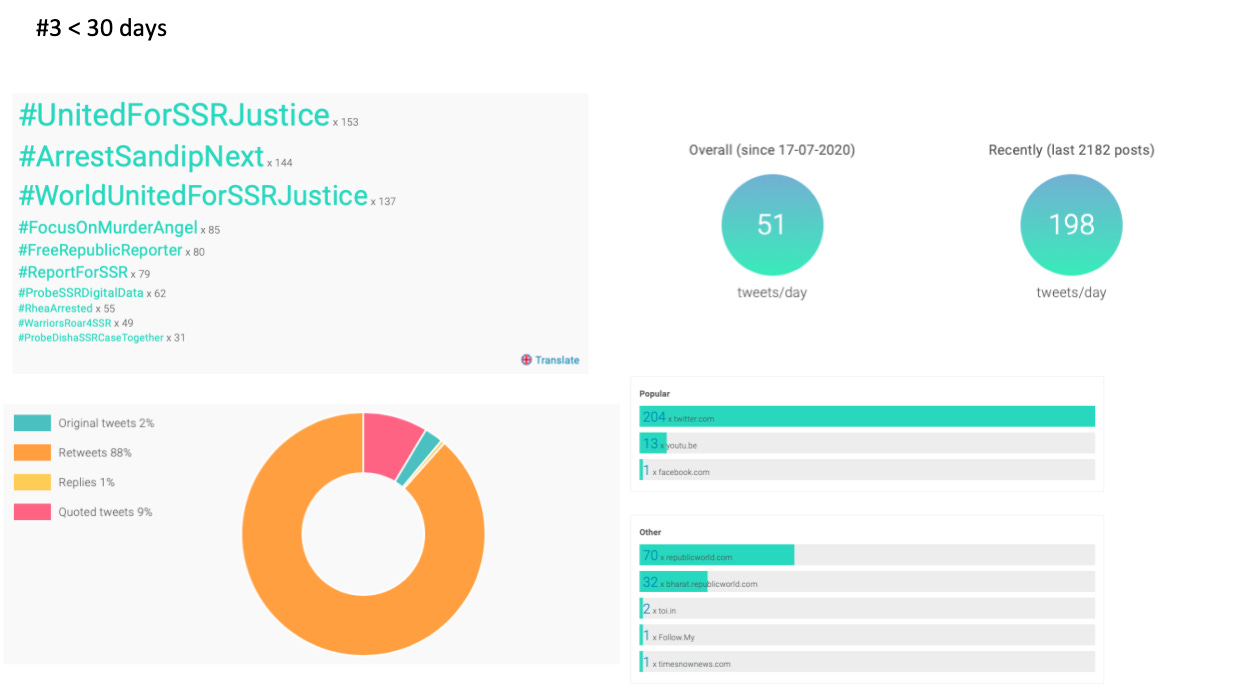Click the republicworld.com bar in Other
This screenshot has width=1253, height=696.
coord(716,555)
